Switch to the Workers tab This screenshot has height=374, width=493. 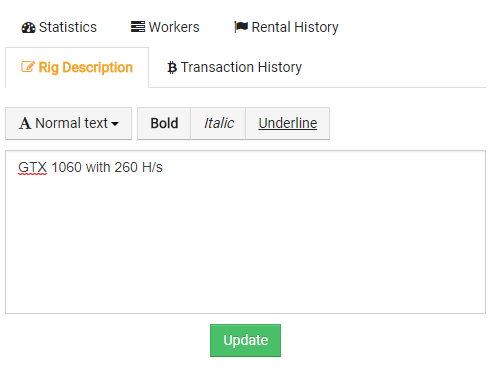165,27
